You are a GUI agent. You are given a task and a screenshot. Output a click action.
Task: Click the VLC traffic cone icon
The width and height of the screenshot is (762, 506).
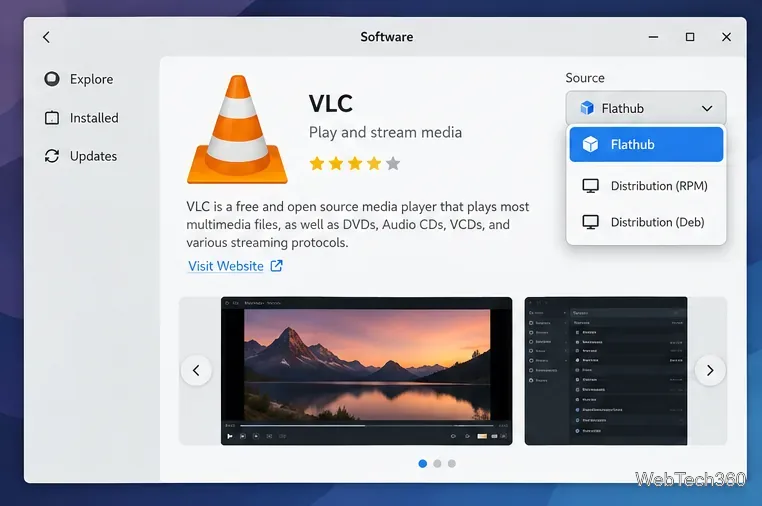[237, 129]
